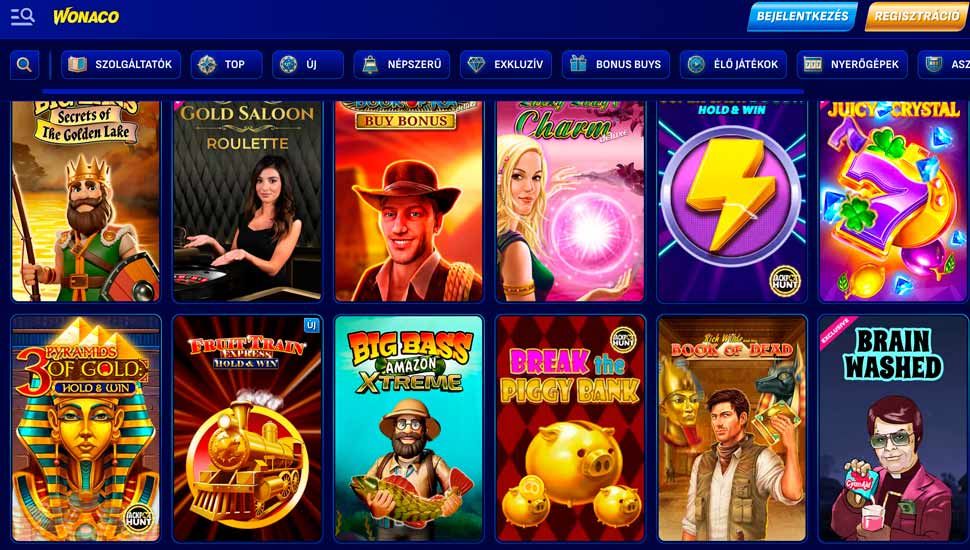Open the Brain Washed exclusive game

click(893, 429)
